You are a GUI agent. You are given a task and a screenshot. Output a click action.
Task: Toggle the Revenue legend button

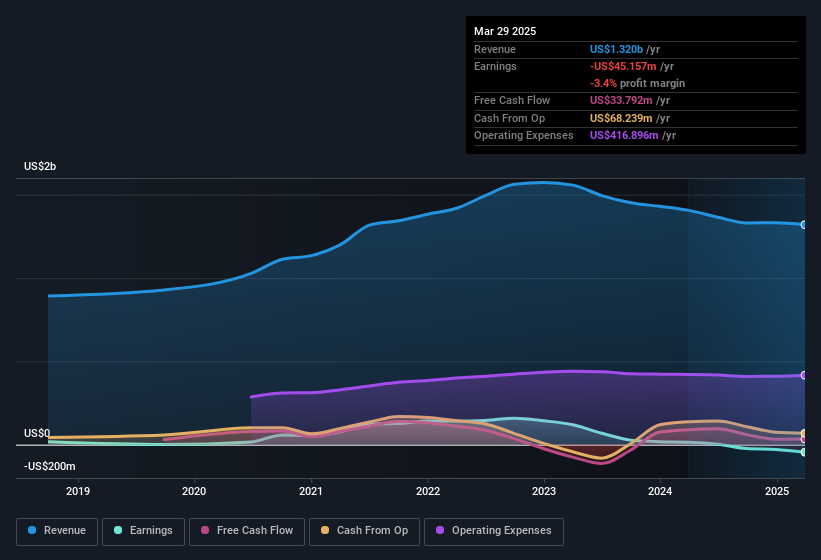57,531
